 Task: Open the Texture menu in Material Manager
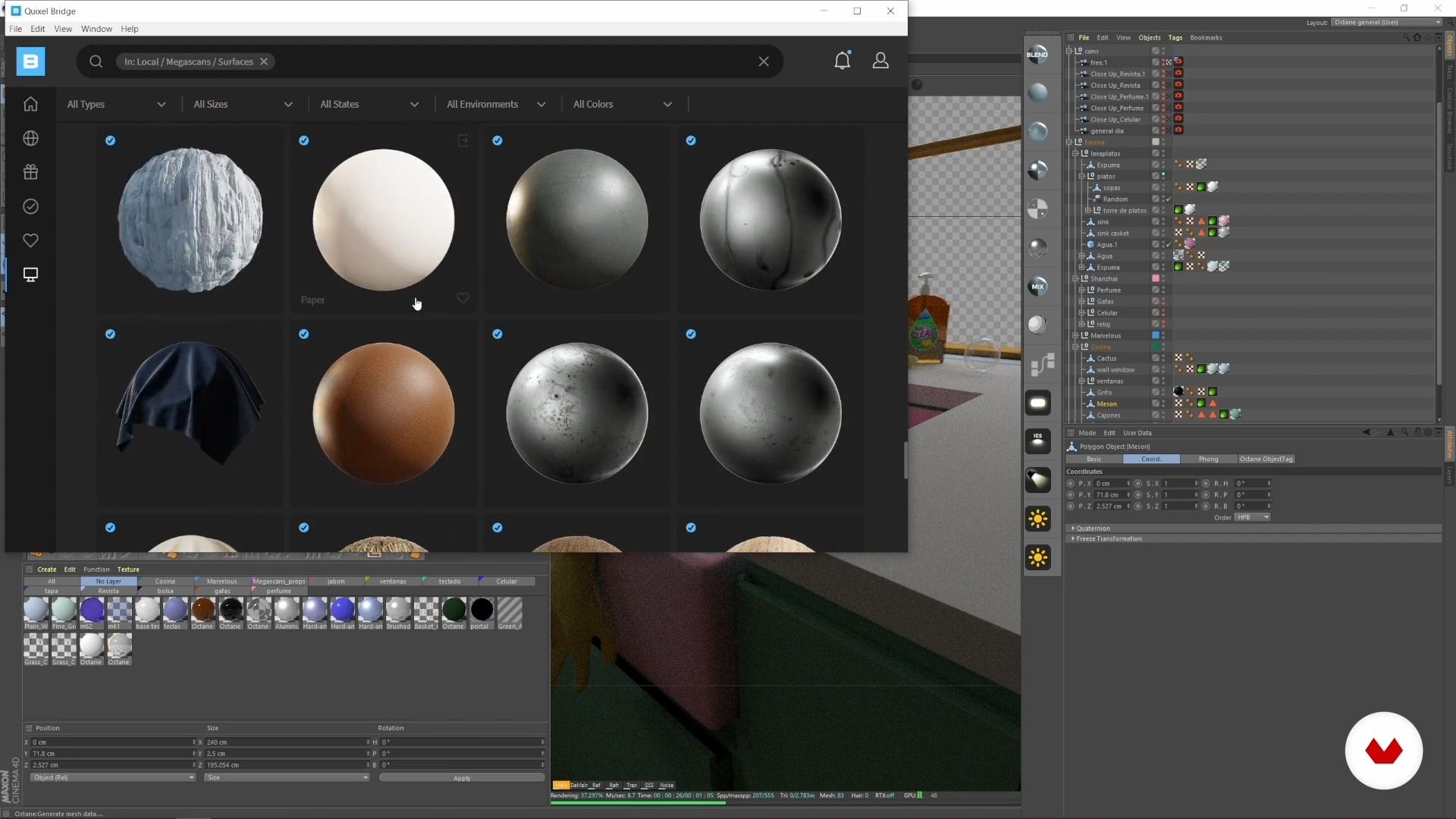(128, 570)
